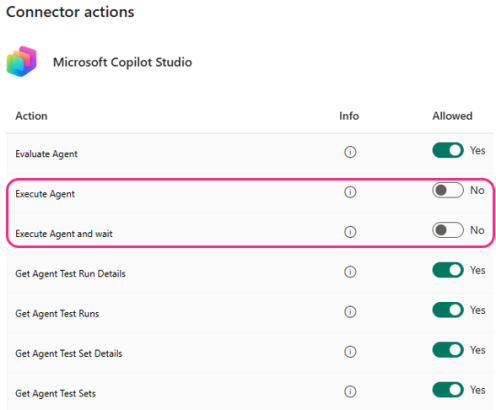Select the Get Agent Test Run Details label
The height and width of the screenshot is (410, 496).
tap(70, 274)
